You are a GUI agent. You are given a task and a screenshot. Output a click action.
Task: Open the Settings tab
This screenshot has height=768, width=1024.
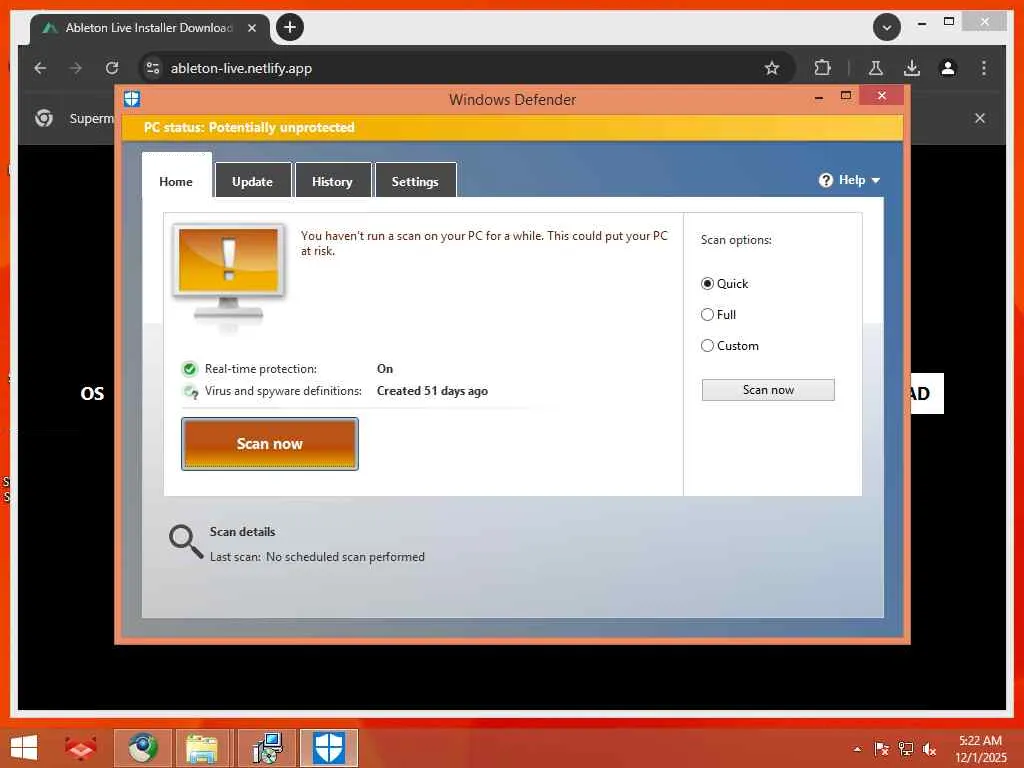(415, 182)
